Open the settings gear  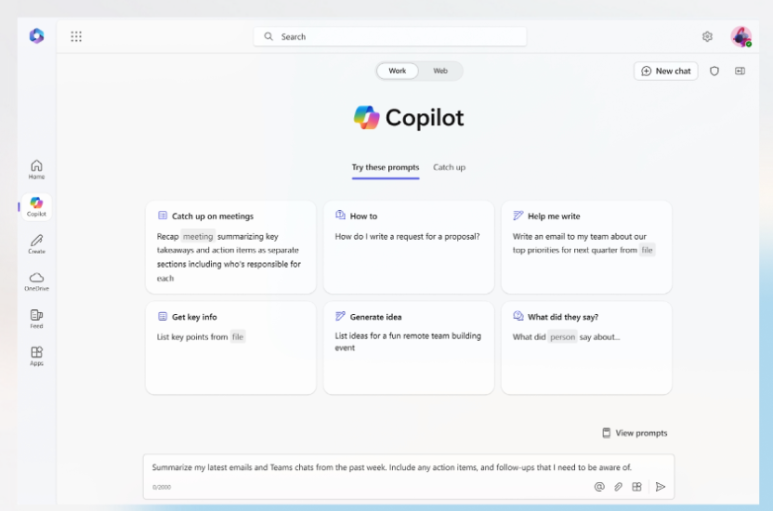click(707, 36)
